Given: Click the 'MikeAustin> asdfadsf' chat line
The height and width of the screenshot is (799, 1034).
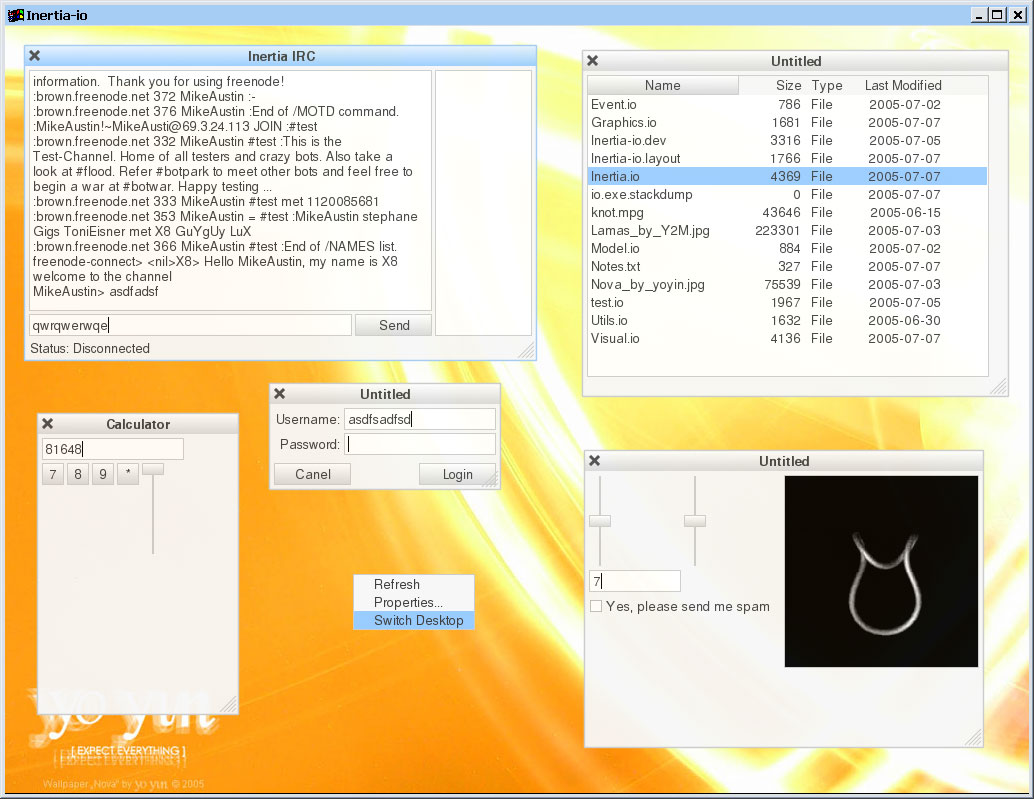Looking at the screenshot, I should click(96, 291).
